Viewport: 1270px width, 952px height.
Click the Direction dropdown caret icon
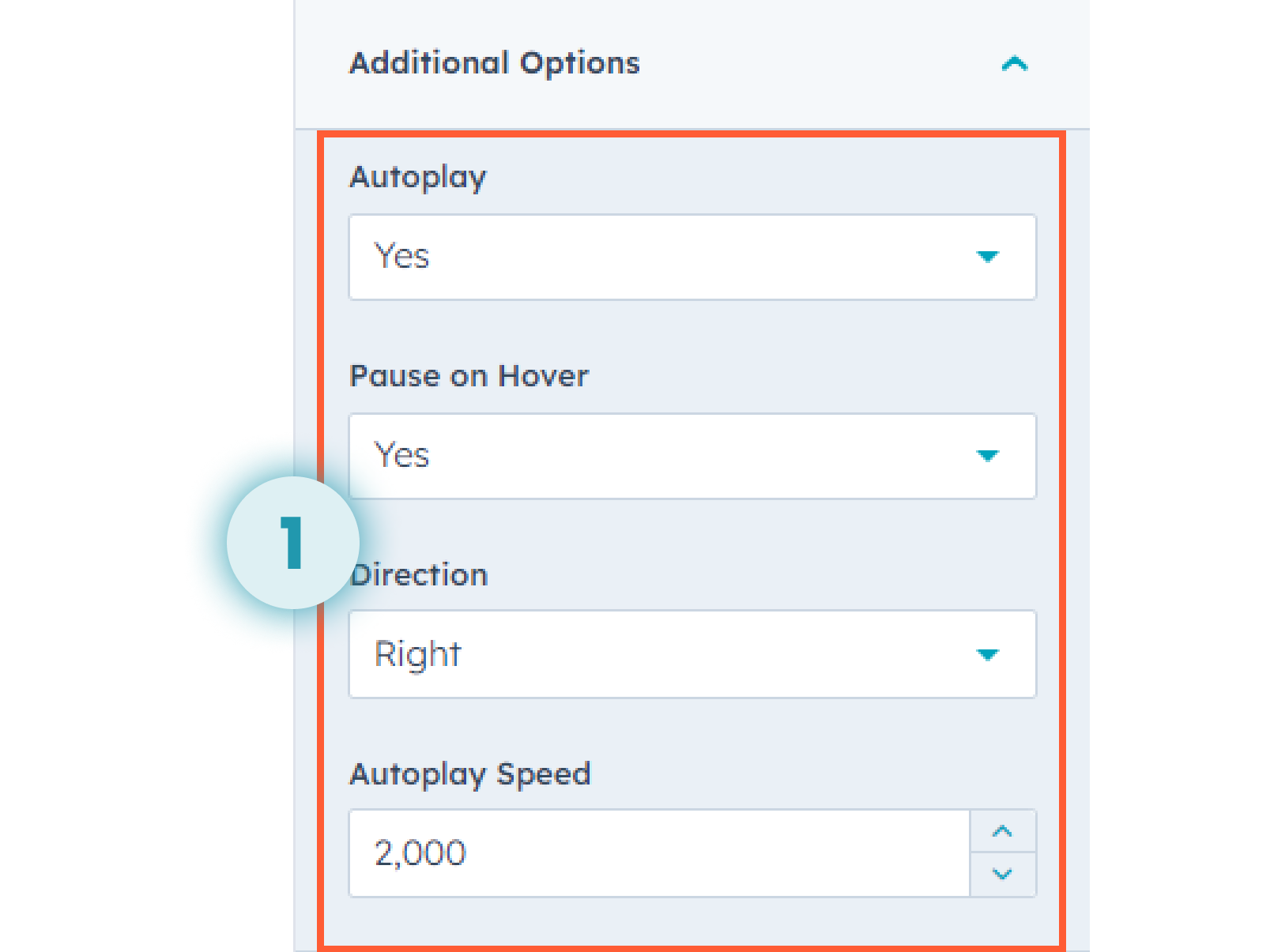pos(989,654)
